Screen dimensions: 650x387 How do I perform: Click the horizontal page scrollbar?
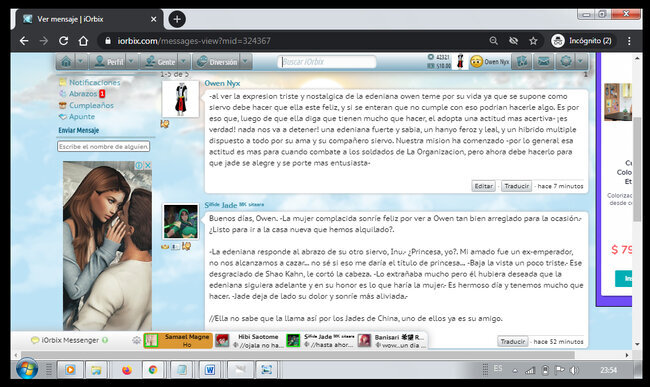coord(298,355)
